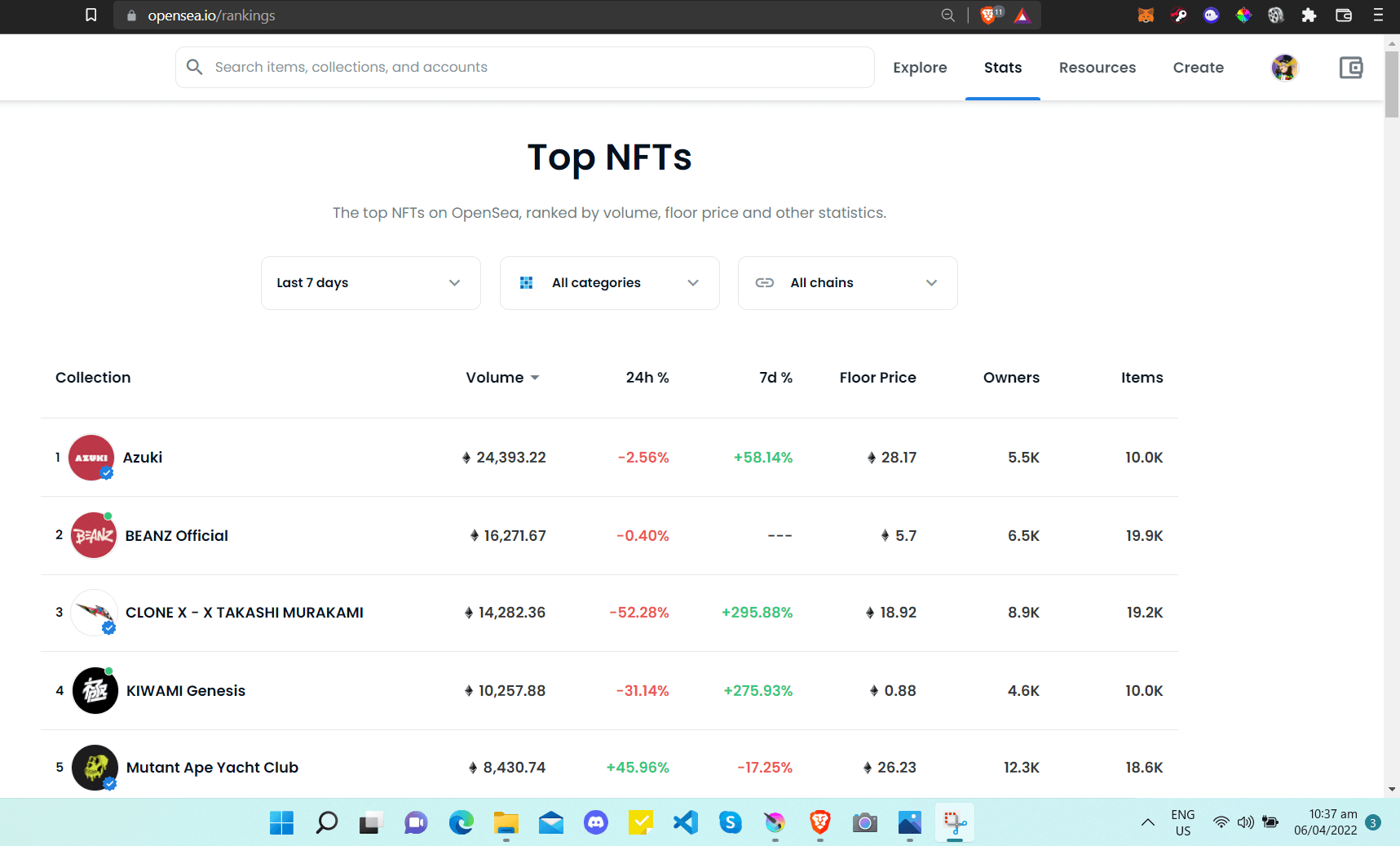The height and width of the screenshot is (846, 1400).
Task: Open the Wi-Fi network tray icon
Action: 1221,822
